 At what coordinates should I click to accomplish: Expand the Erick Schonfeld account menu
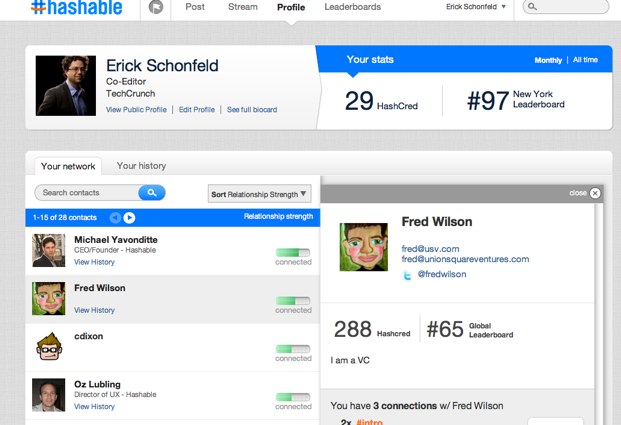[x=476, y=7]
